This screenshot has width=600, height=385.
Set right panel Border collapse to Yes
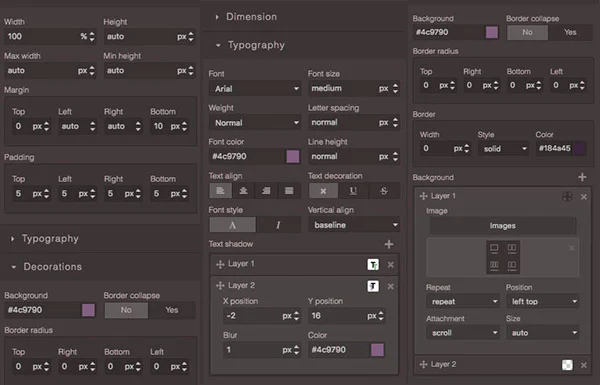[570, 32]
